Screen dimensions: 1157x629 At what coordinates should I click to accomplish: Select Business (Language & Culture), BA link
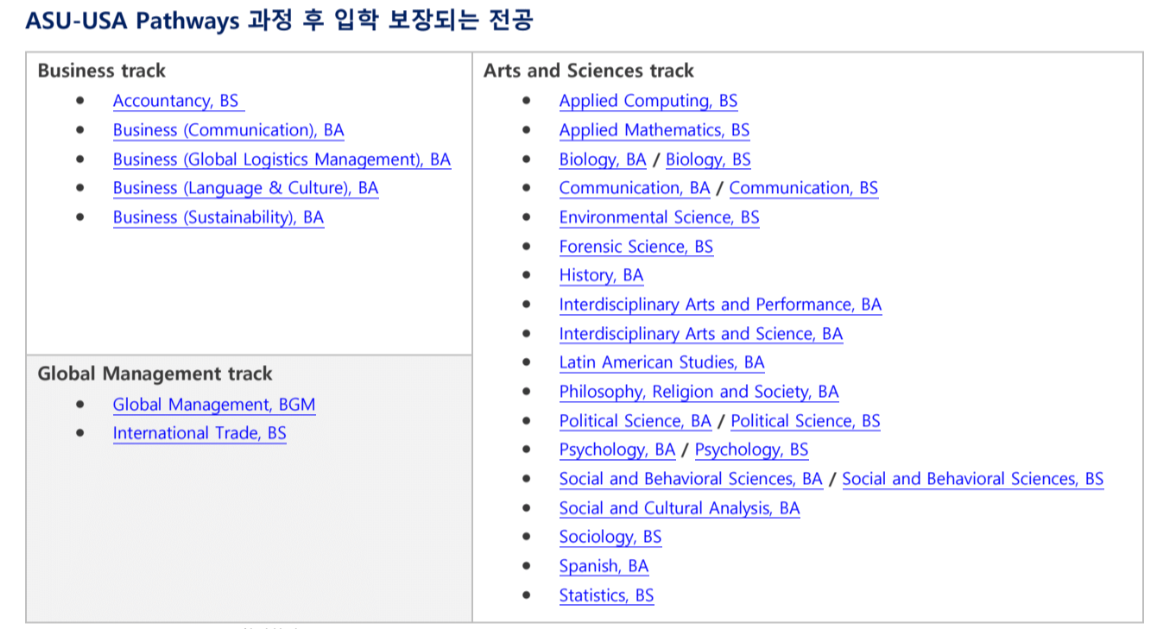[x=245, y=188]
